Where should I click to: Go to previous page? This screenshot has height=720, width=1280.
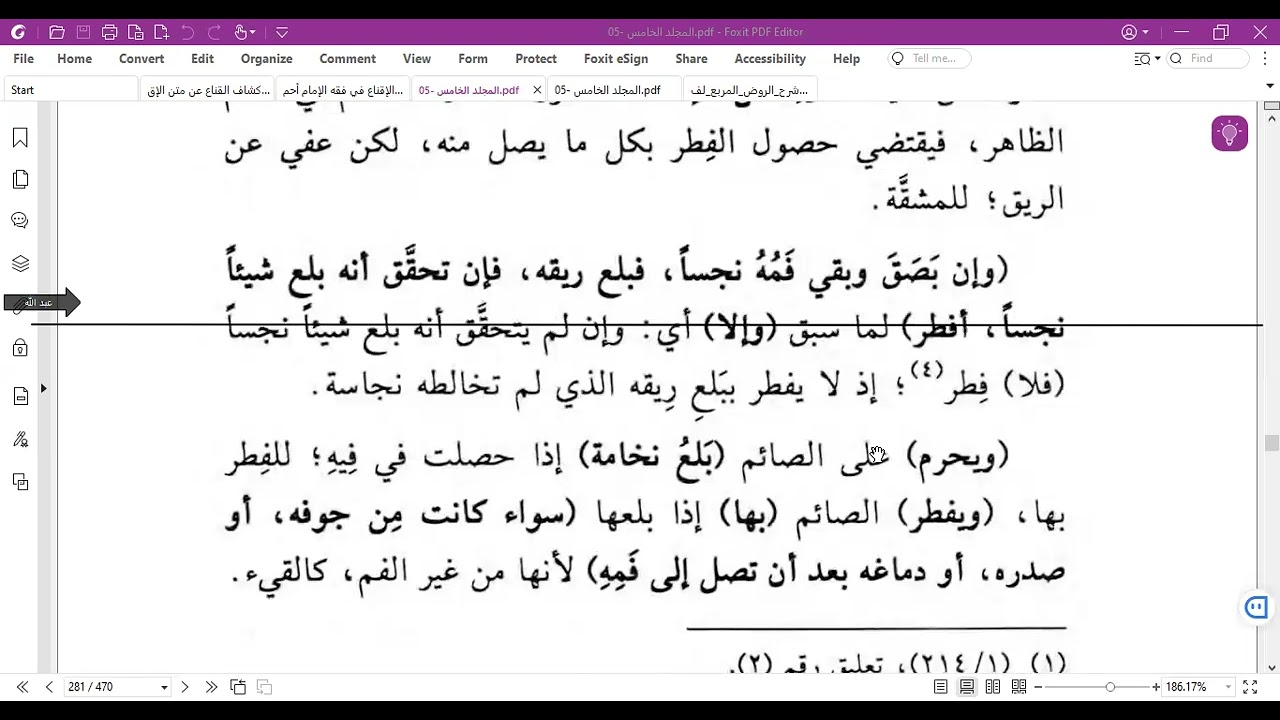coord(49,687)
